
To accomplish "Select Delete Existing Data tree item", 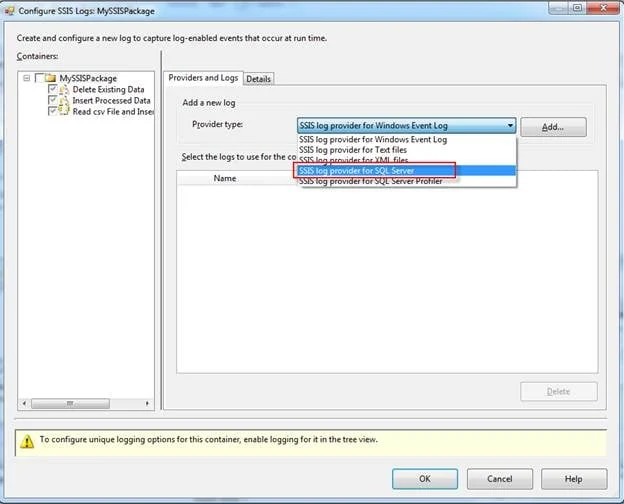I will [108, 89].
